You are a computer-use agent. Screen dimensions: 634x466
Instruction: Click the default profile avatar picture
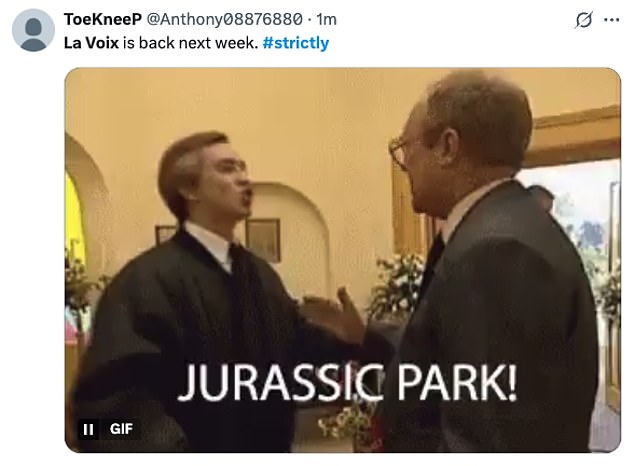click(x=33, y=30)
